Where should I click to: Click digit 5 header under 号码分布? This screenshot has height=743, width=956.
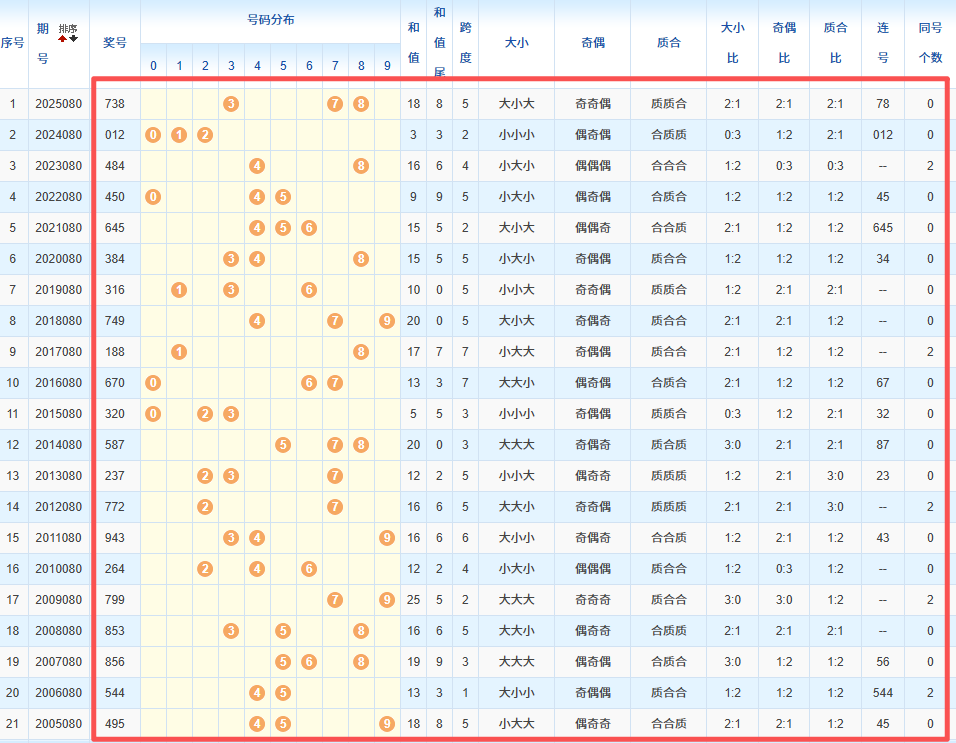pos(283,65)
